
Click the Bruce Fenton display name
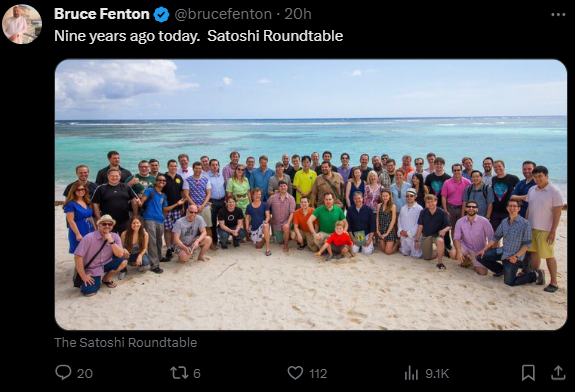click(102, 14)
